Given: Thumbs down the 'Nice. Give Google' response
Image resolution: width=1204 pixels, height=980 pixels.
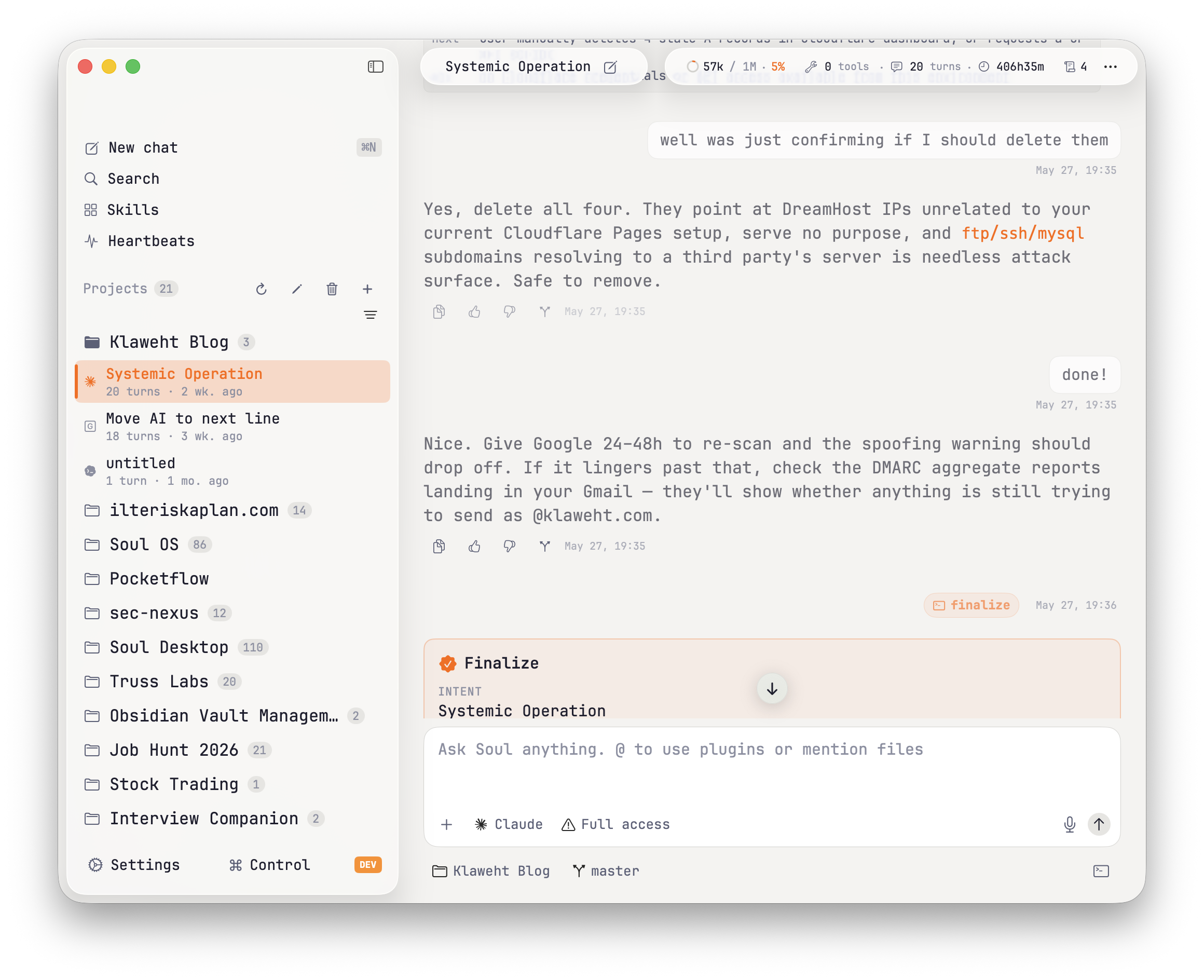Looking at the screenshot, I should pos(509,547).
